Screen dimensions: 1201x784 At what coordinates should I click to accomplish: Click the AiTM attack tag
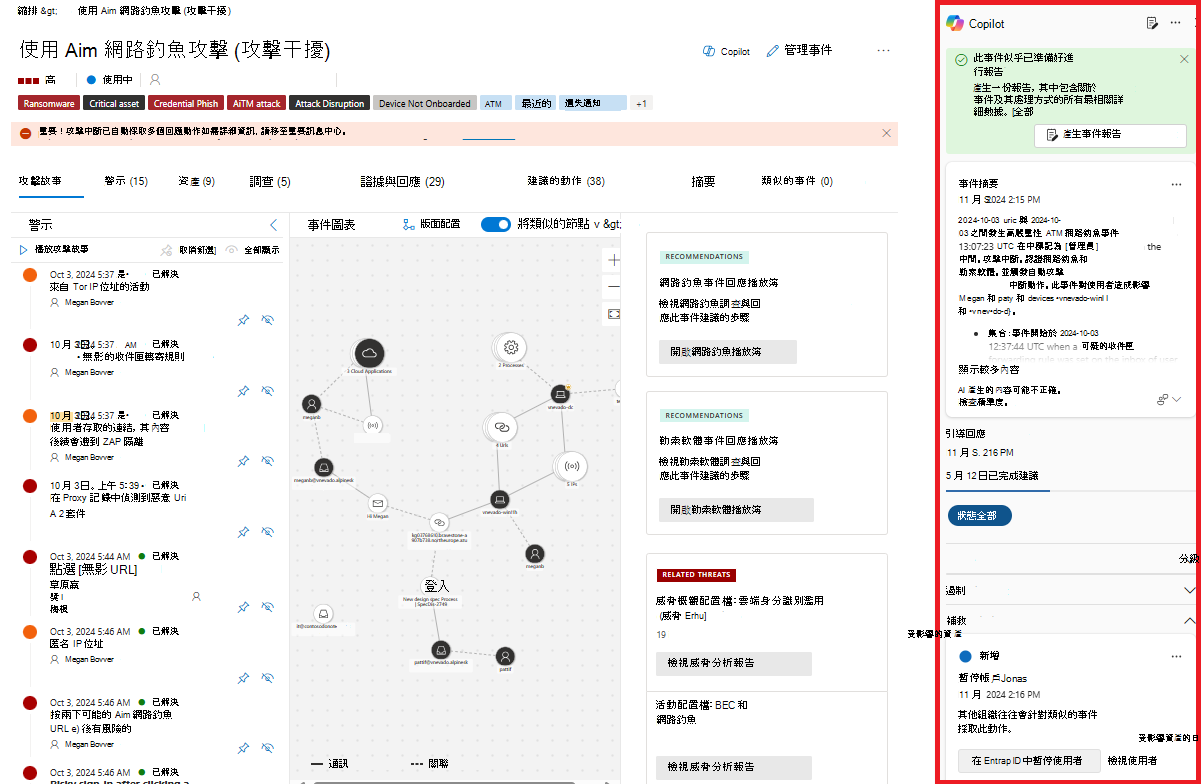pos(257,103)
